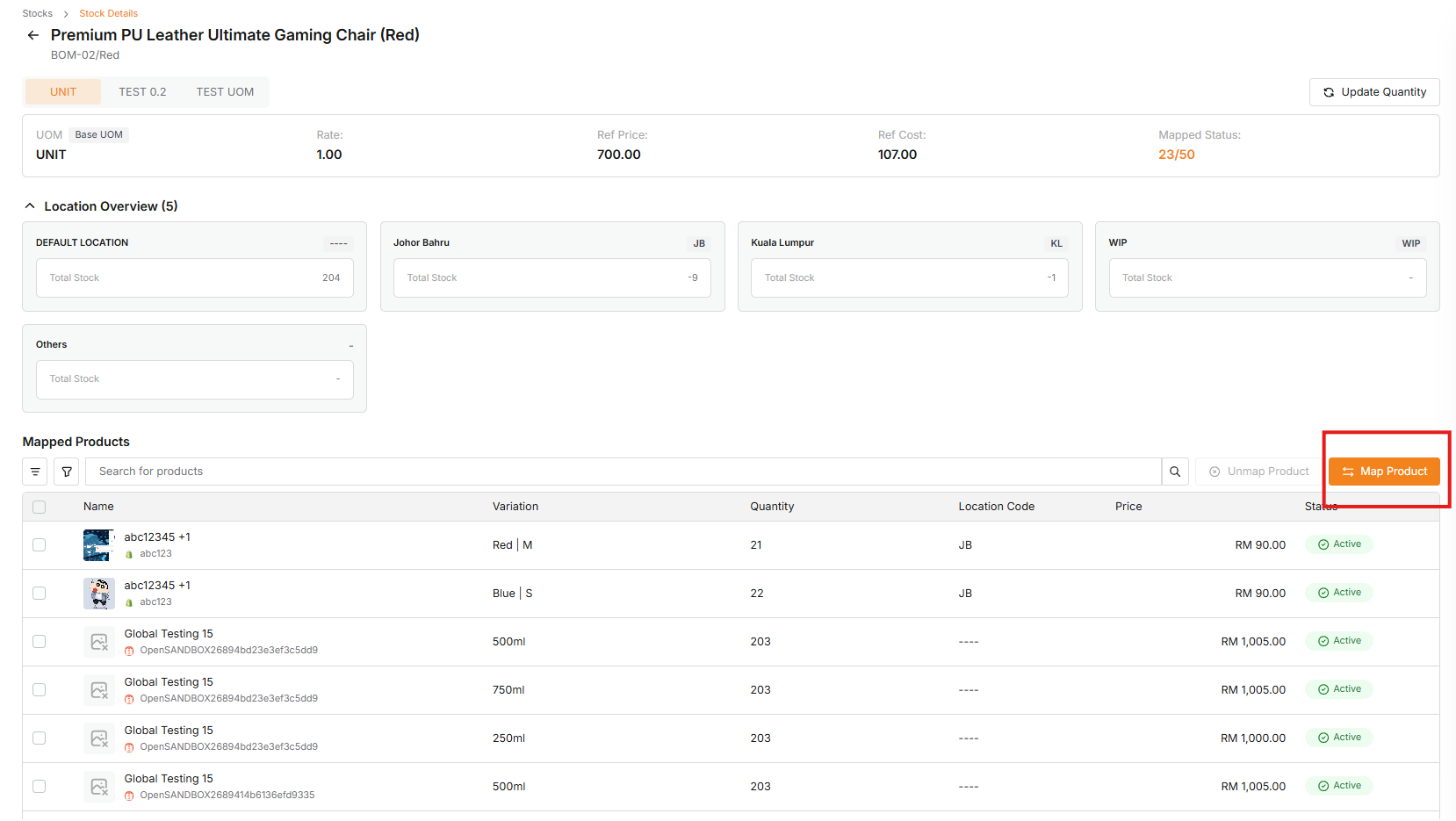Viewport: 1456px width, 821px height.
Task: Click the thumbnail of abc12345 Red M
Action: pos(98,545)
